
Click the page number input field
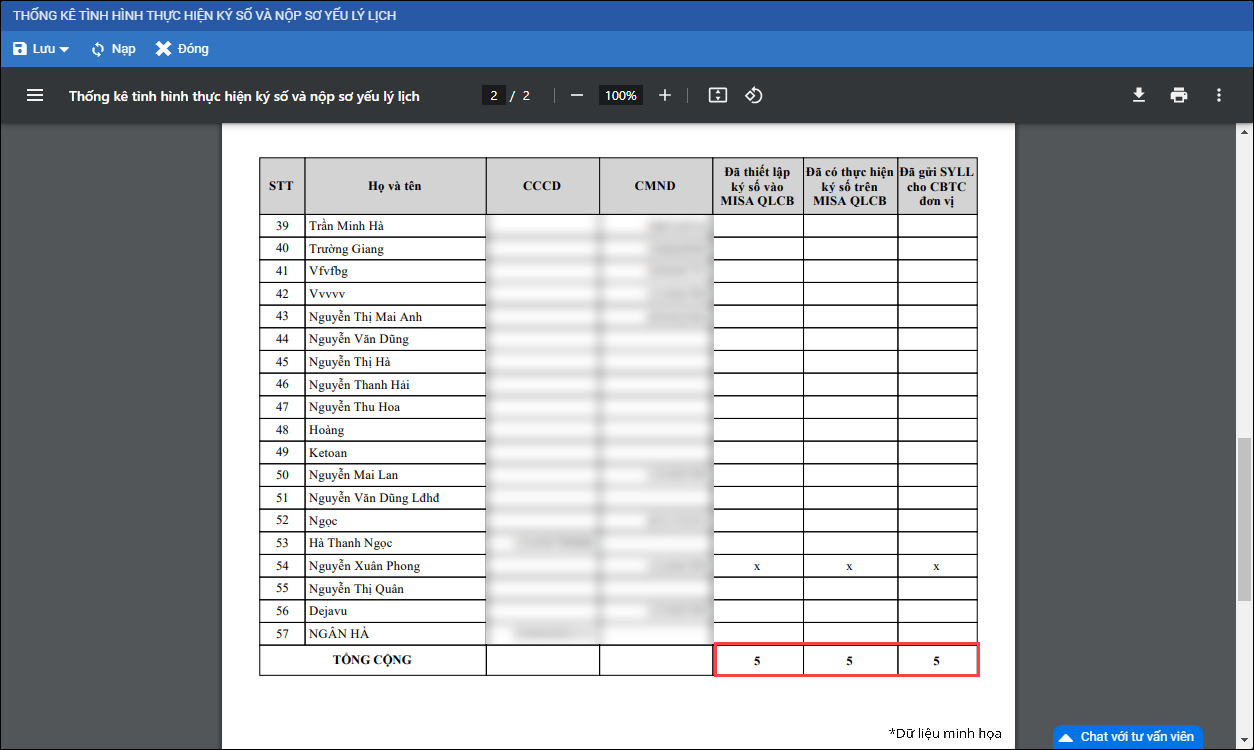pyautogui.click(x=493, y=96)
